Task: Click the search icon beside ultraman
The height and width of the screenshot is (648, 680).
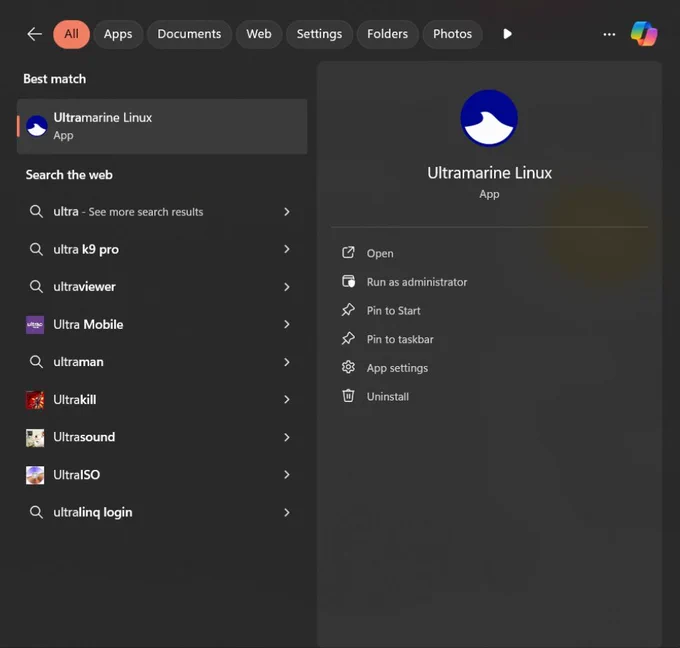Action: pyautogui.click(x=36, y=362)
